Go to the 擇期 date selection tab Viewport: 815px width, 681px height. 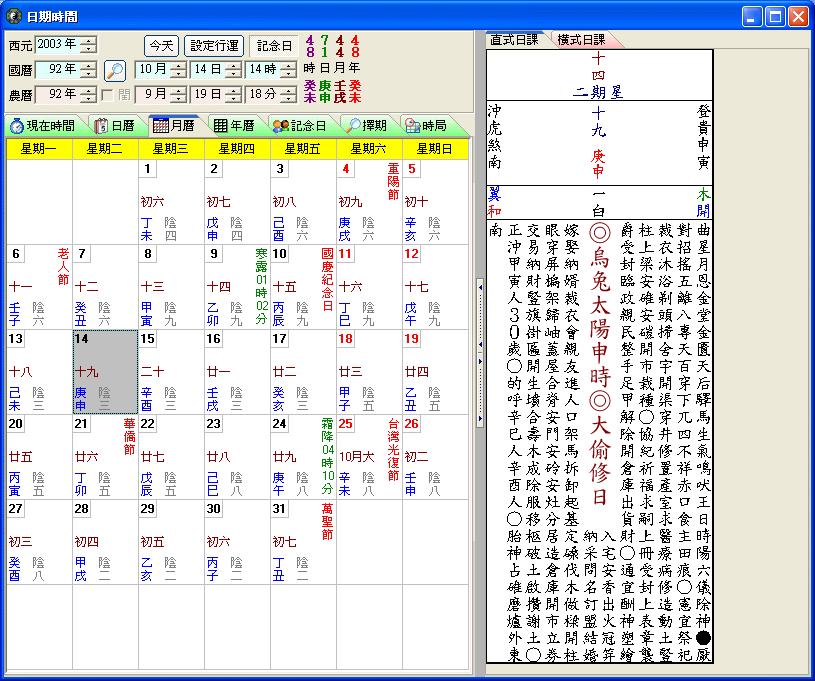[x=367, y=126]
